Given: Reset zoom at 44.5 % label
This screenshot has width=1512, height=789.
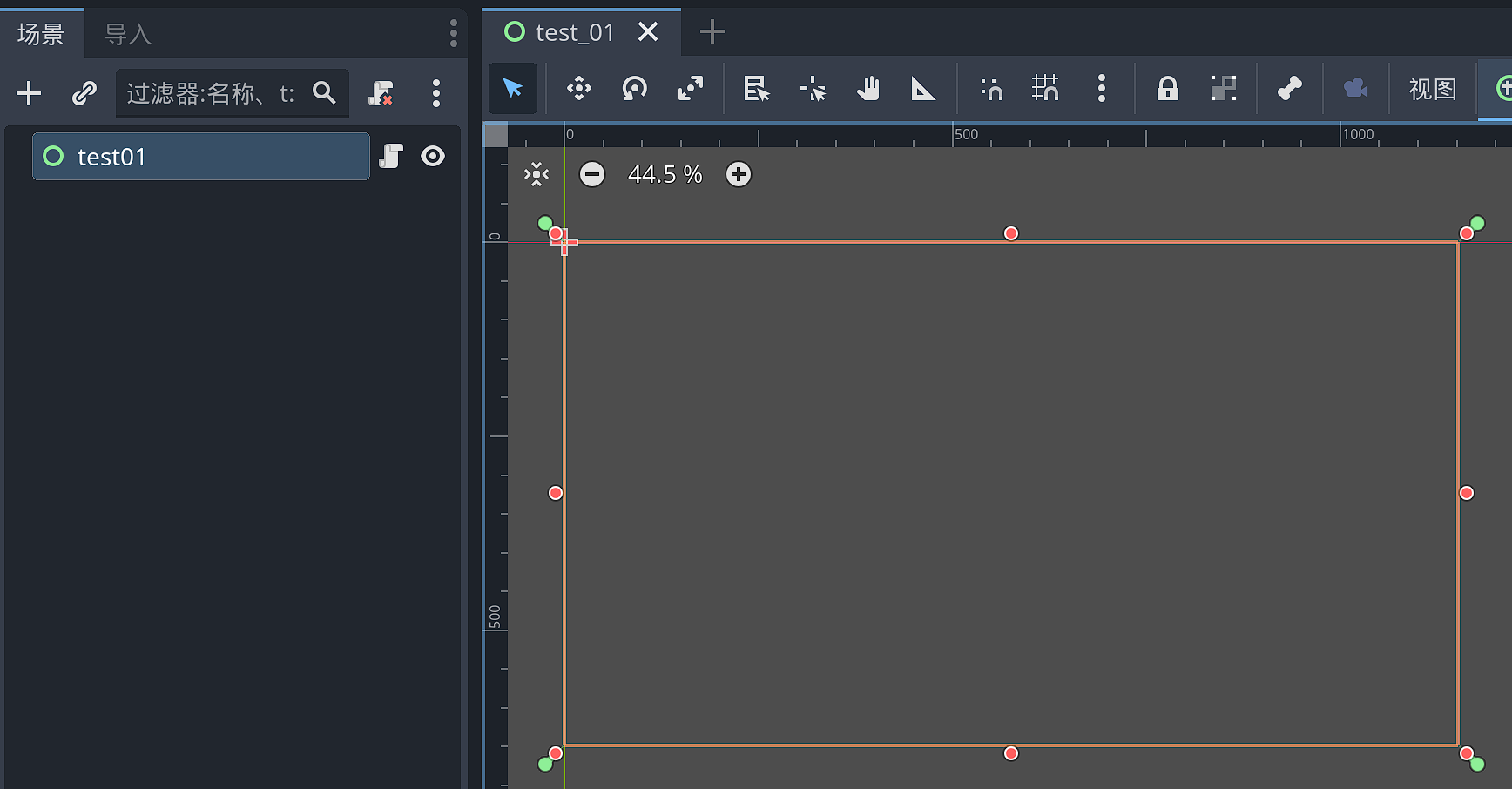Looking at the screenshot, I should pos(665,174).
